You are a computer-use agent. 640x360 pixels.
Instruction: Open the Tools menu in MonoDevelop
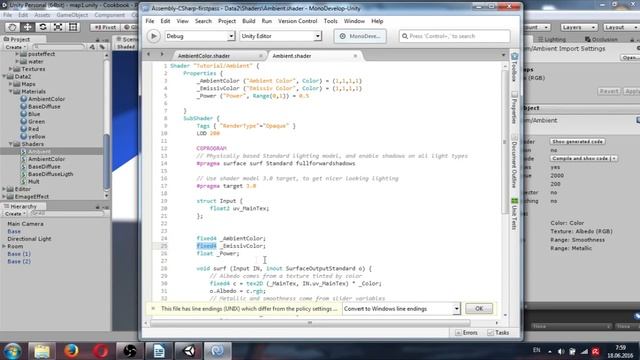(331, 21)
